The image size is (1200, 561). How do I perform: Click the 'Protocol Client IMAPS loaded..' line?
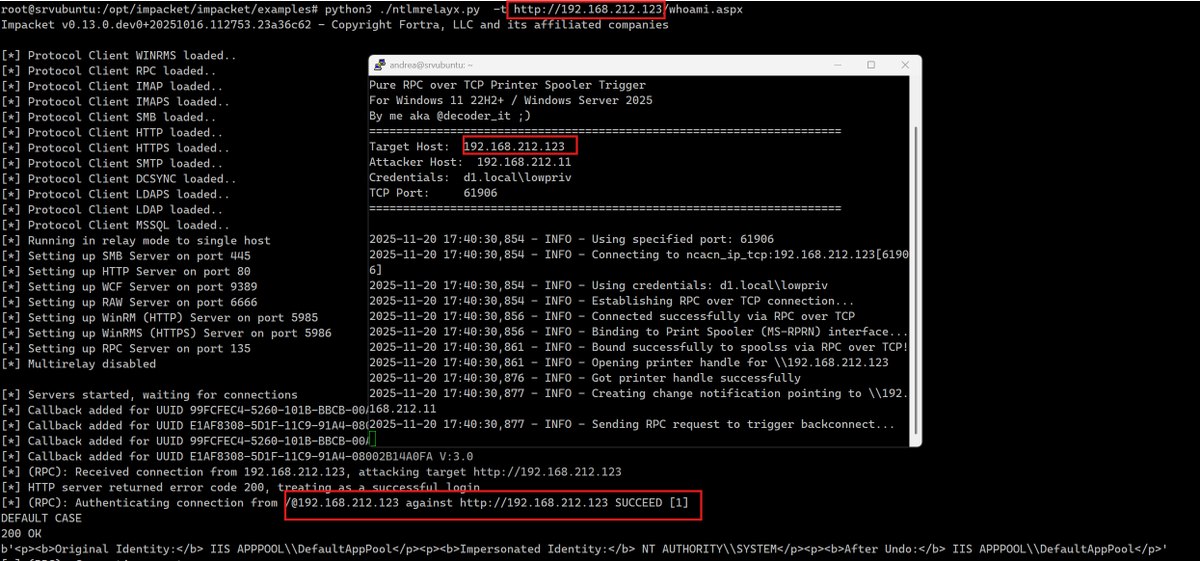pos(116,101)
